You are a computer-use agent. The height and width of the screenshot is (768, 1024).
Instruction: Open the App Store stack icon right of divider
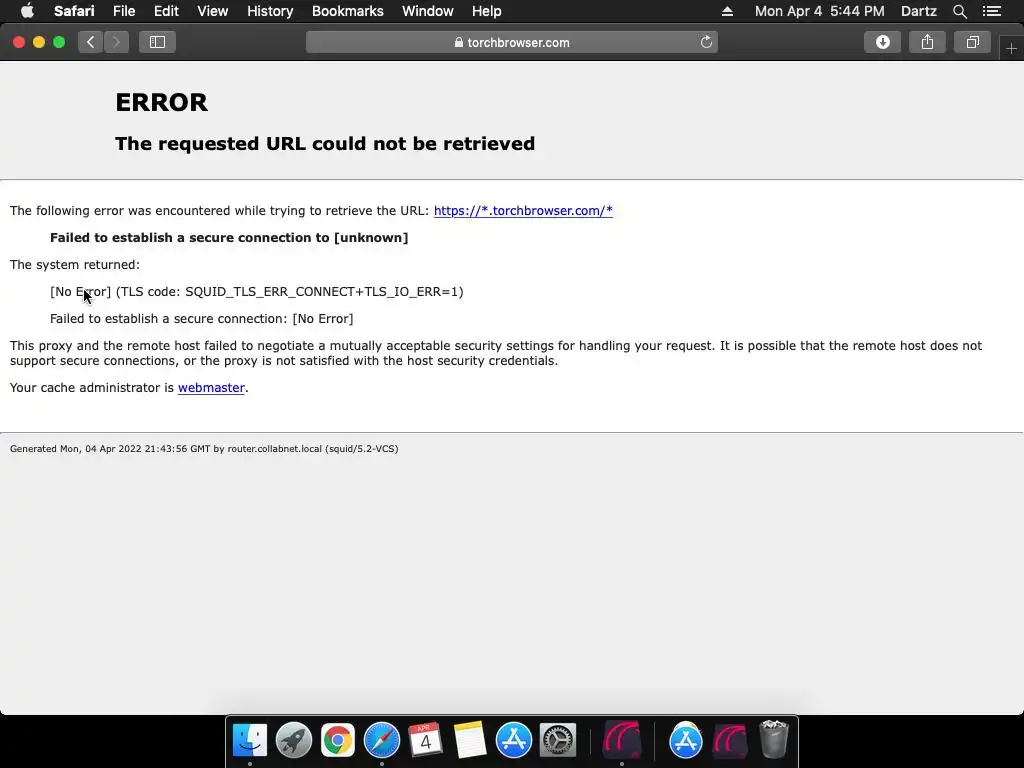pos(686,740)
